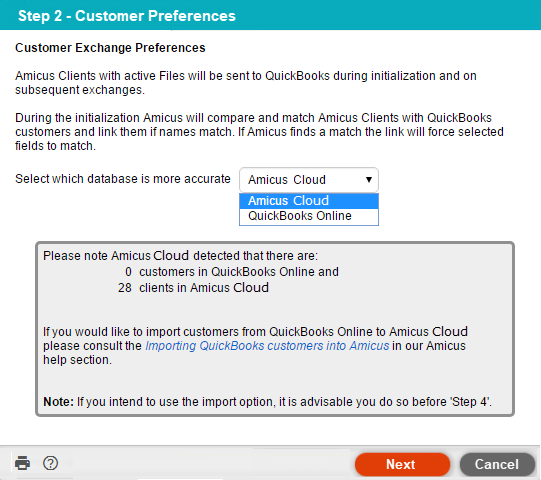Select highlighted Amicus Cloud list option

(309, 201)
